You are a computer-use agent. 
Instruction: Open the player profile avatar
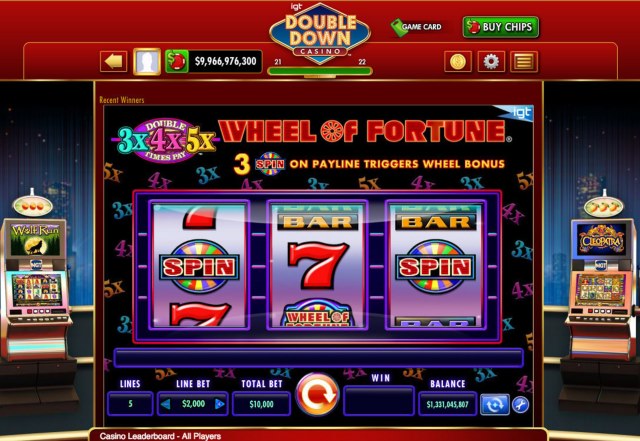pyautogui.click(x=147, y=62)
